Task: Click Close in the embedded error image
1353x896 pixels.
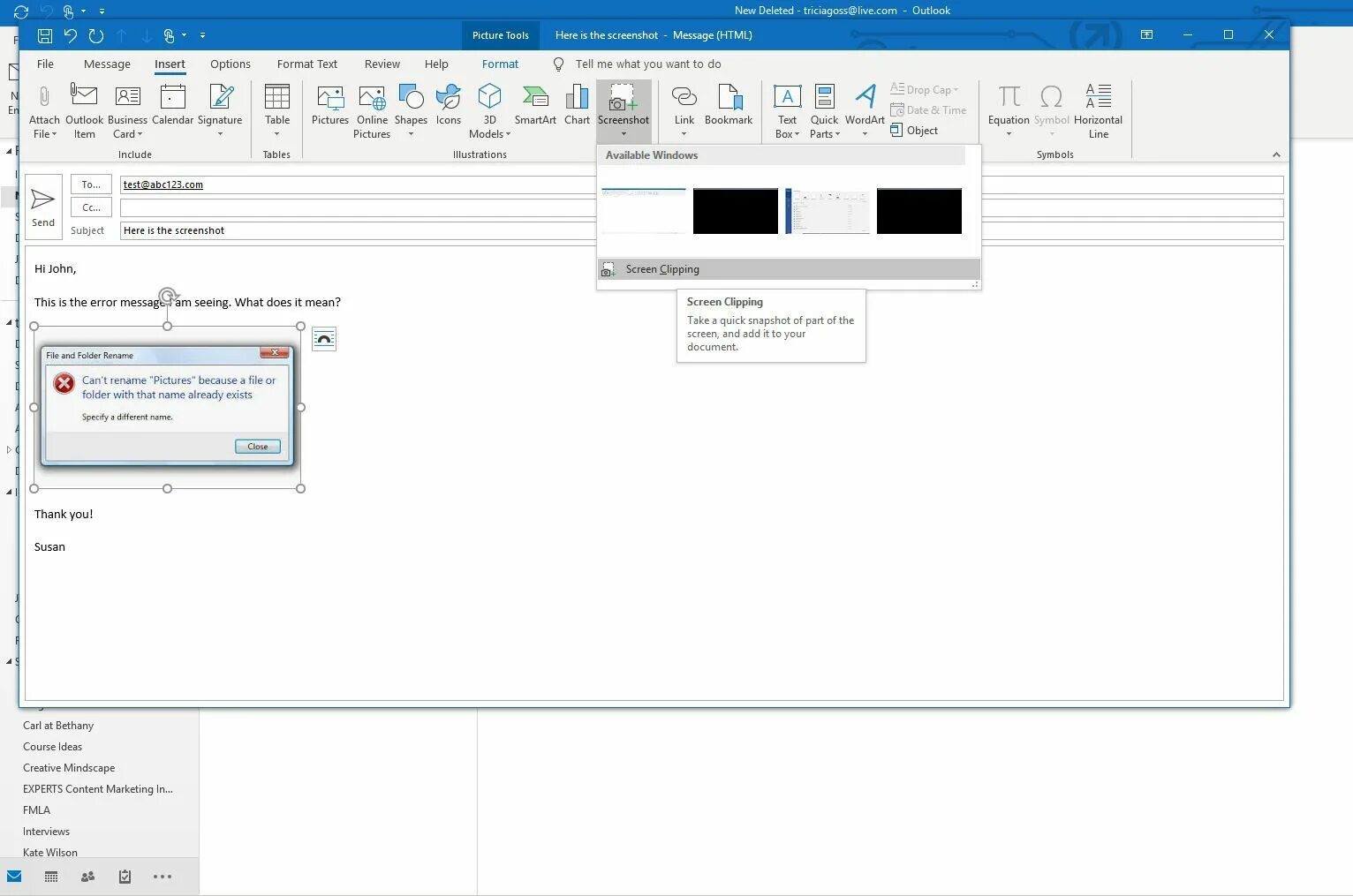Action: [x=258, y=447]
